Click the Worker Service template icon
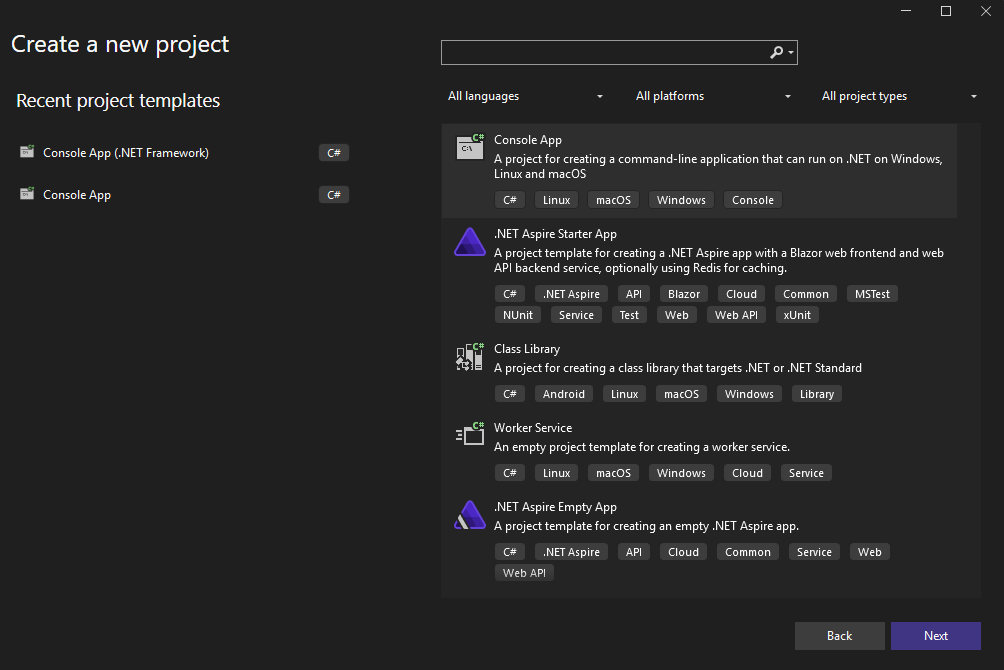The width and height of the screenshot is (1004, 670). click(x=469, y=434)
